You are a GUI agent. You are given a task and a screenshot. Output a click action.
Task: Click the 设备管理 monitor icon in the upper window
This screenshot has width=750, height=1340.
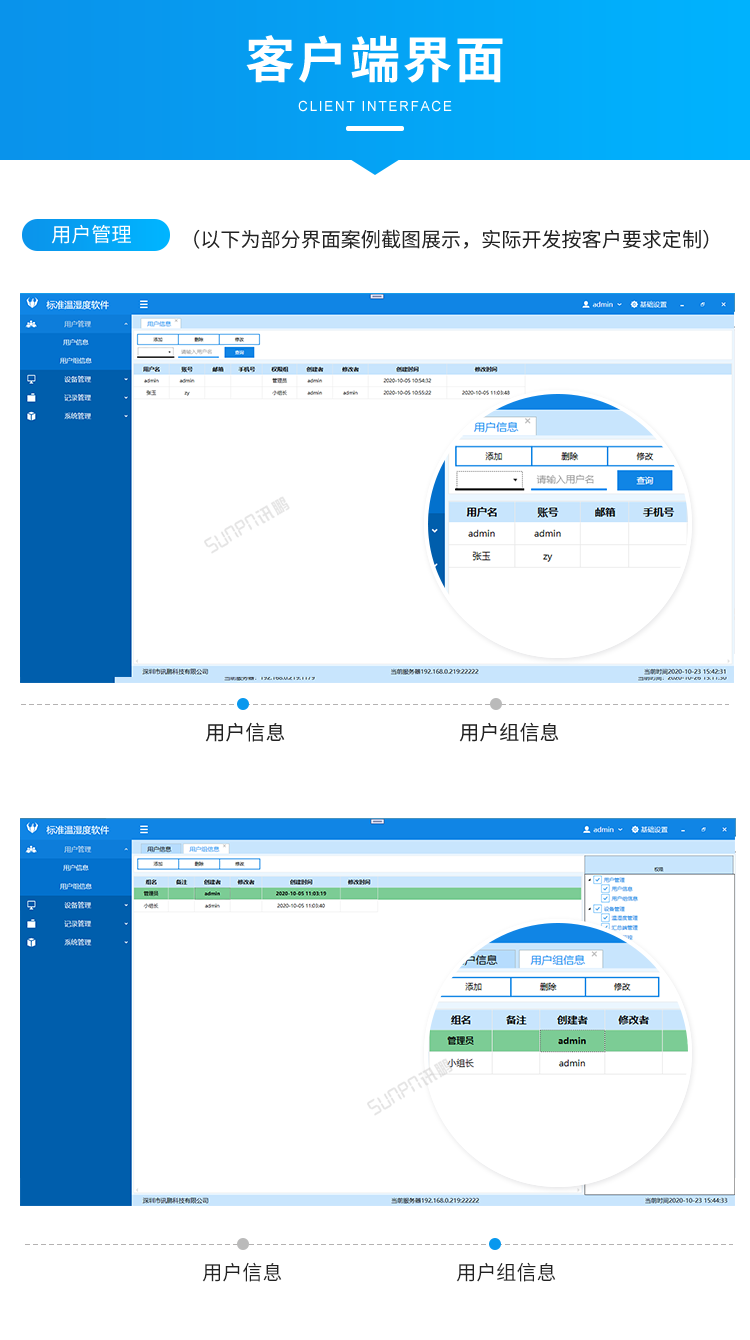click(x=32, y=379)
